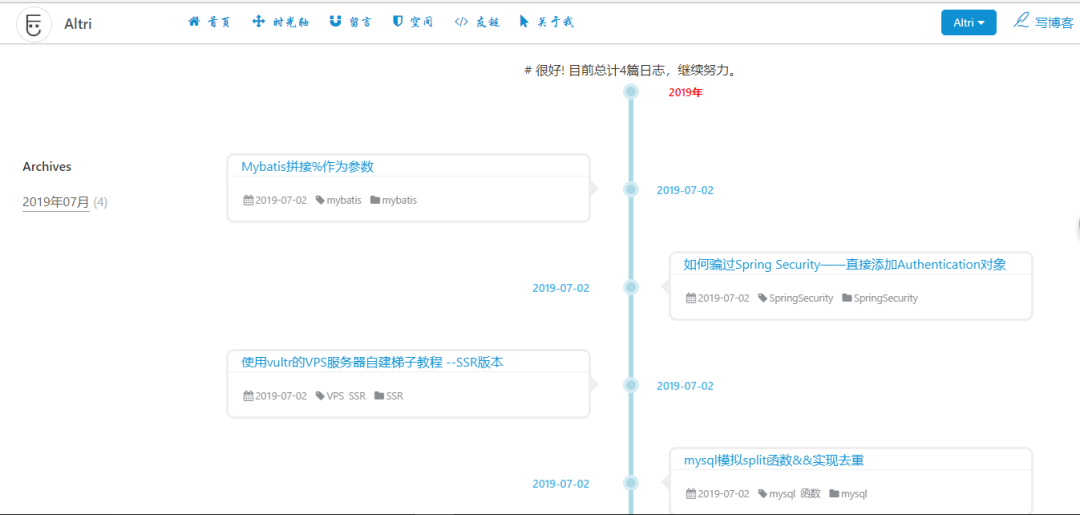The width and height of the screenshot is (1080, 515).
Task: Click folder icon in mysql split card
Action: coord(834,494)
